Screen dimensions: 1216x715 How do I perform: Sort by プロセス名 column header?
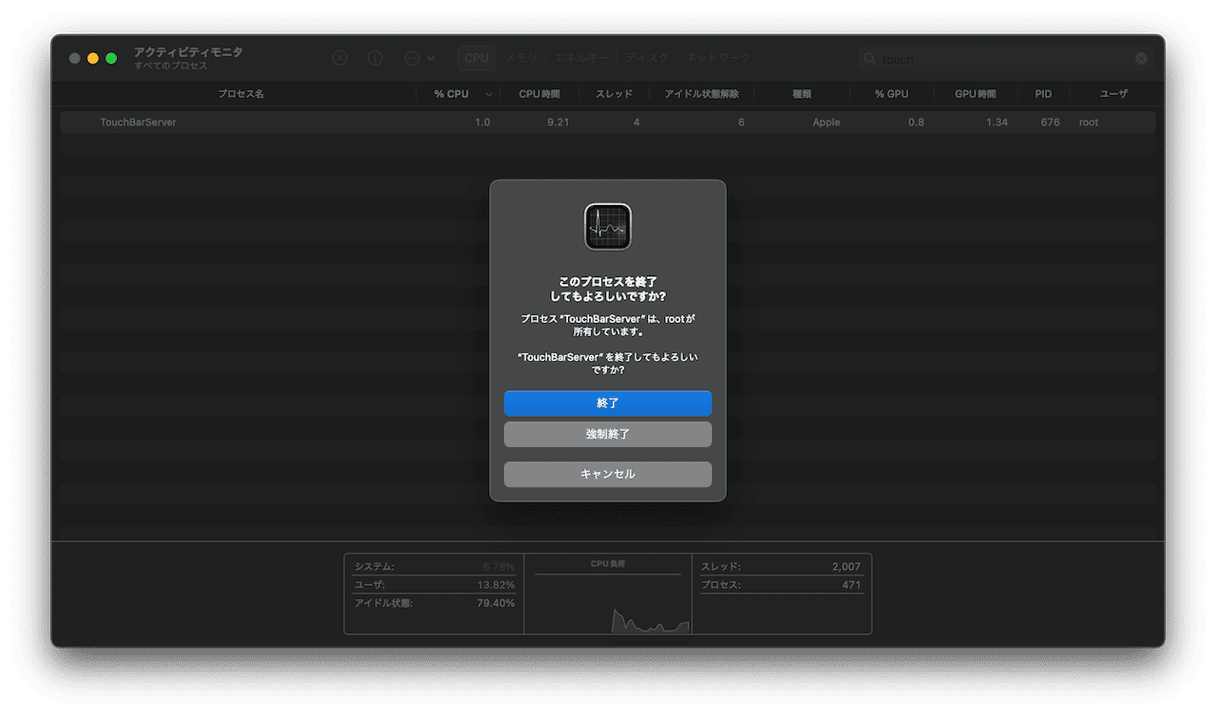(241, 94)
